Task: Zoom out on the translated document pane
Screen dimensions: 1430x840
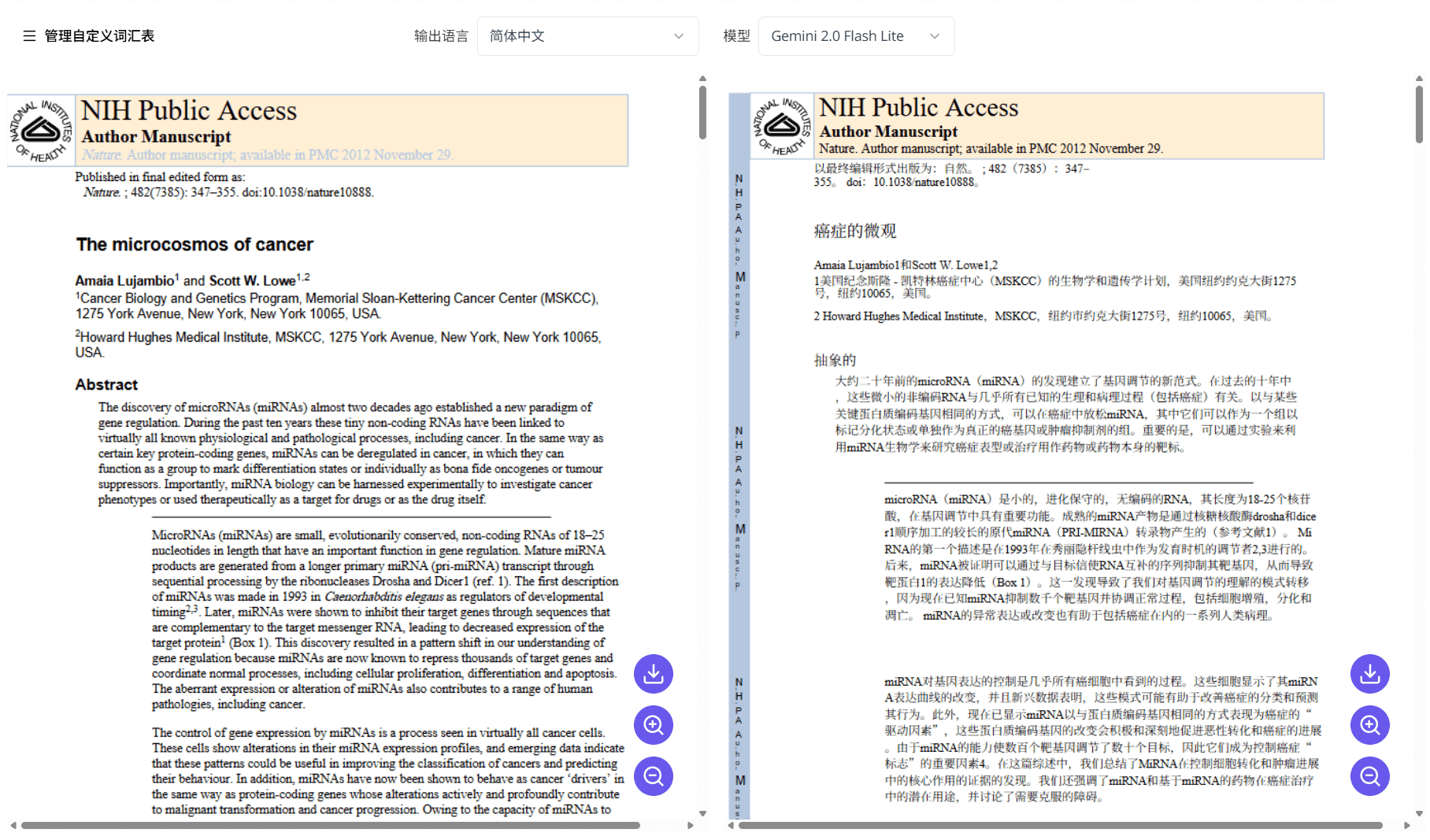Action: click(1369, 776)
